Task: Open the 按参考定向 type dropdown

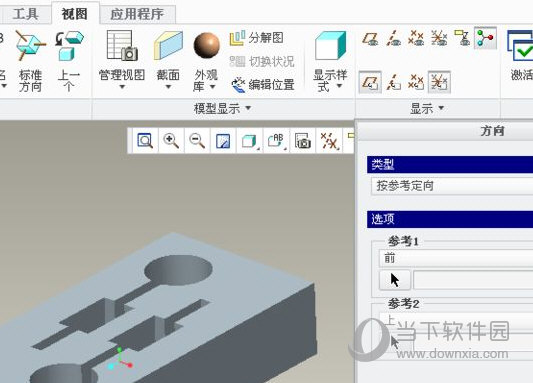Action: click(x=452, y=186)
